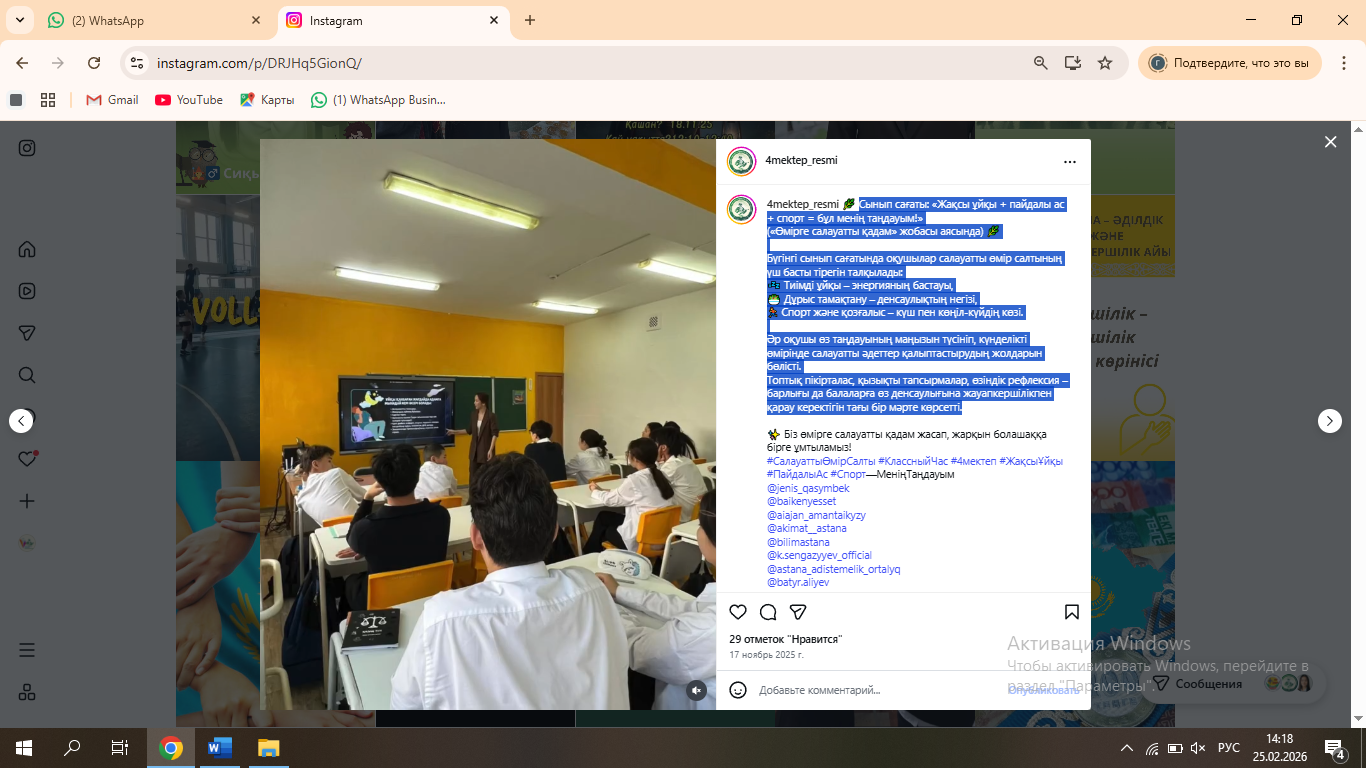The image size is (1366, 768).
Task: Open 4mektep_resmi profile from post header
Action: (x=801, y=161)
